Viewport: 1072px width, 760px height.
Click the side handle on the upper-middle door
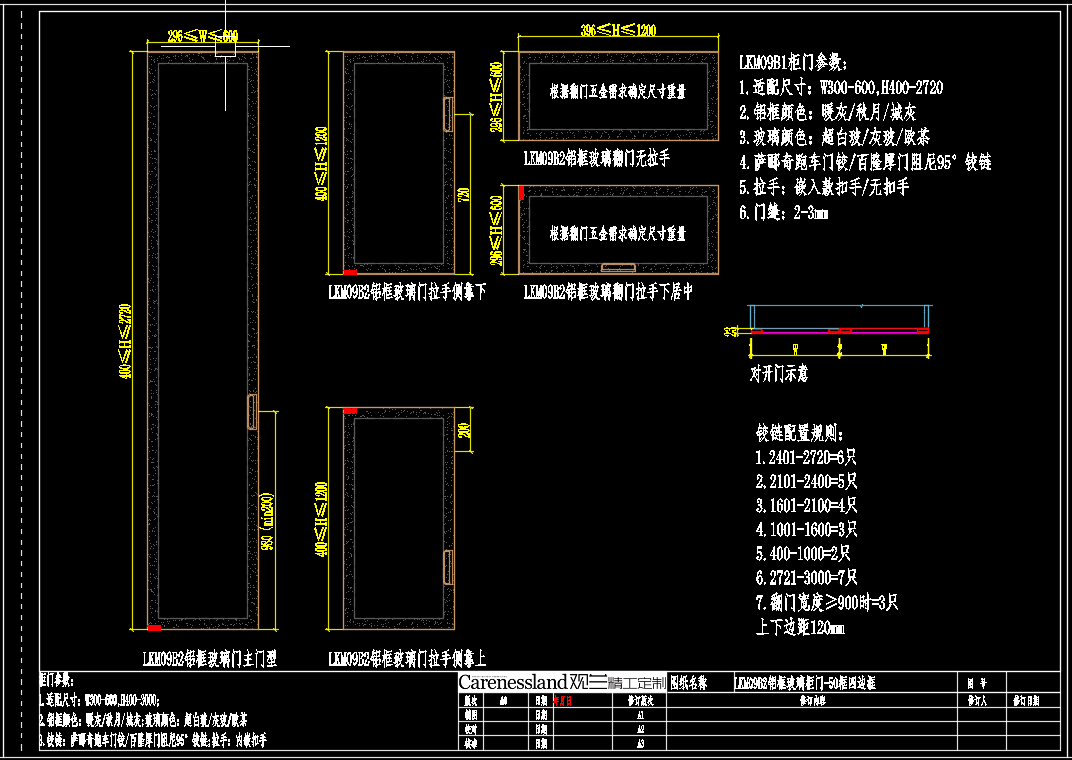coord(449,114)
